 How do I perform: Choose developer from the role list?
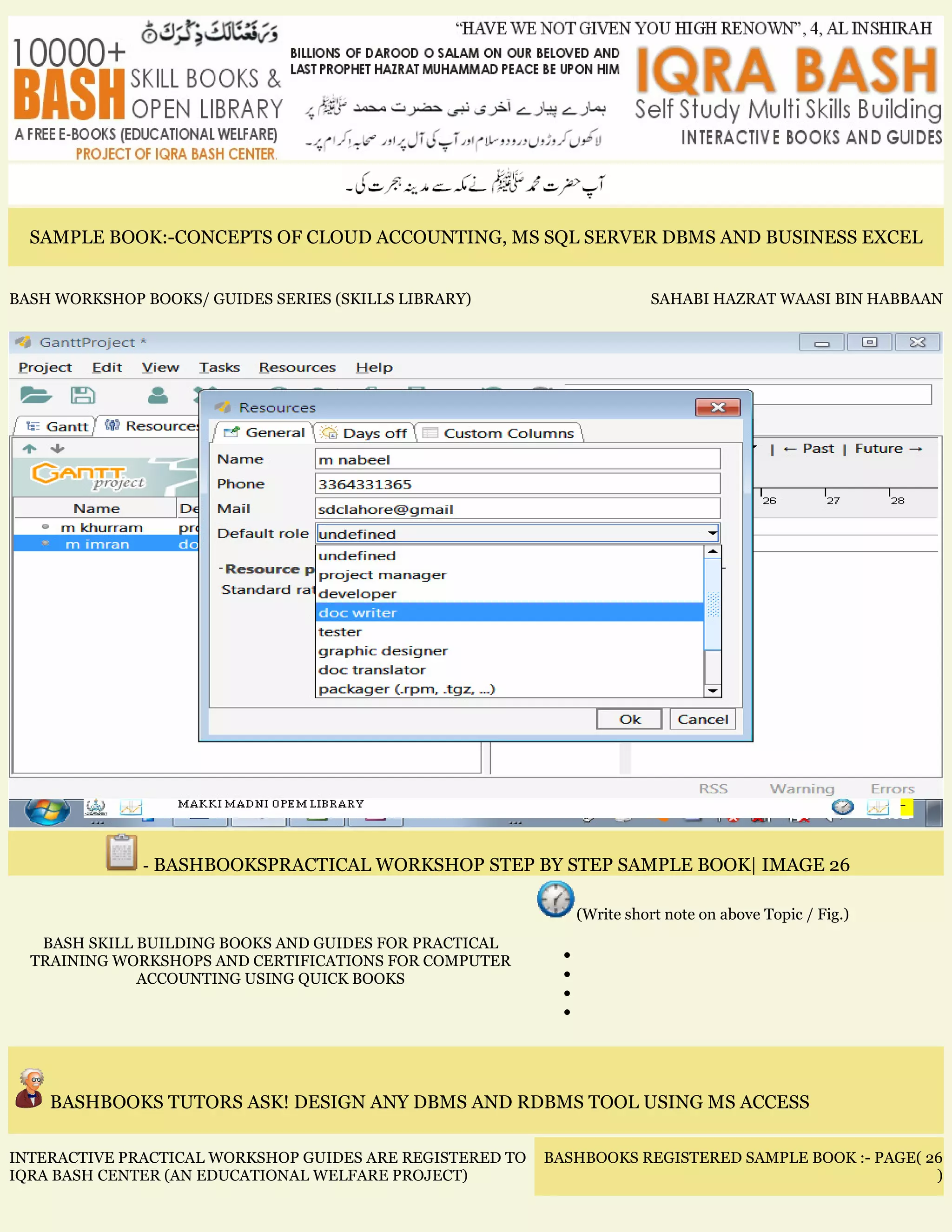(x=510, y=593)
